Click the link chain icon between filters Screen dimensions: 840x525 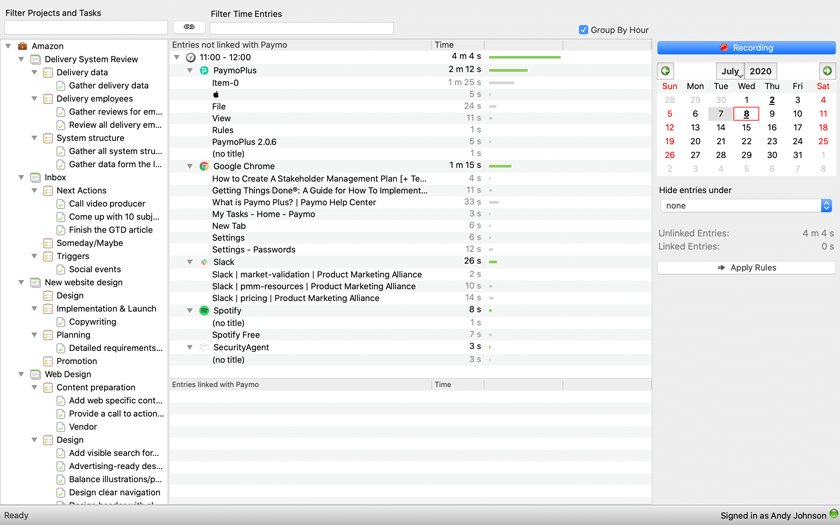(x=189, y=27)
